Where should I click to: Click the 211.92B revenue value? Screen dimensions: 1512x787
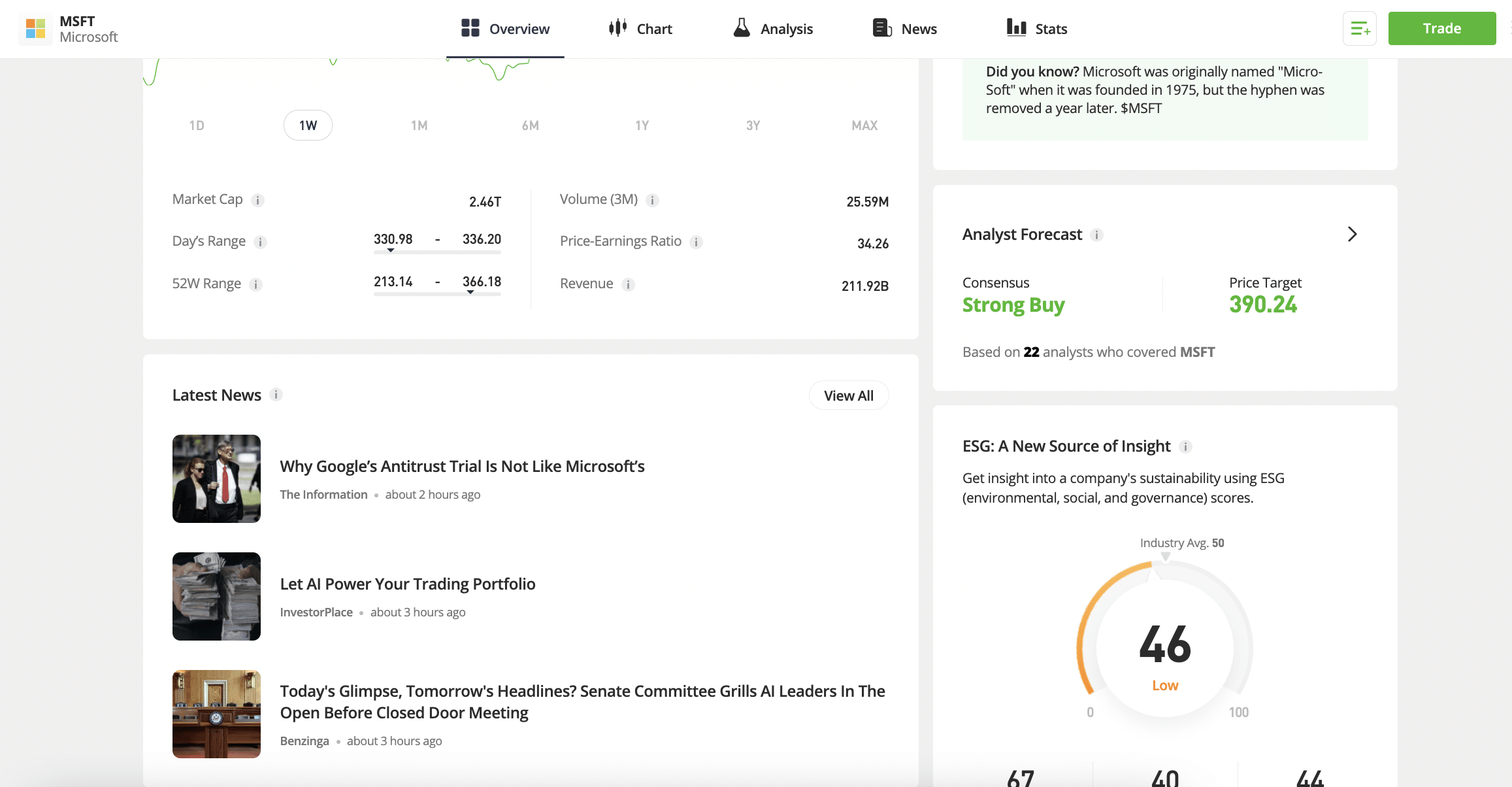coord(865,286)
